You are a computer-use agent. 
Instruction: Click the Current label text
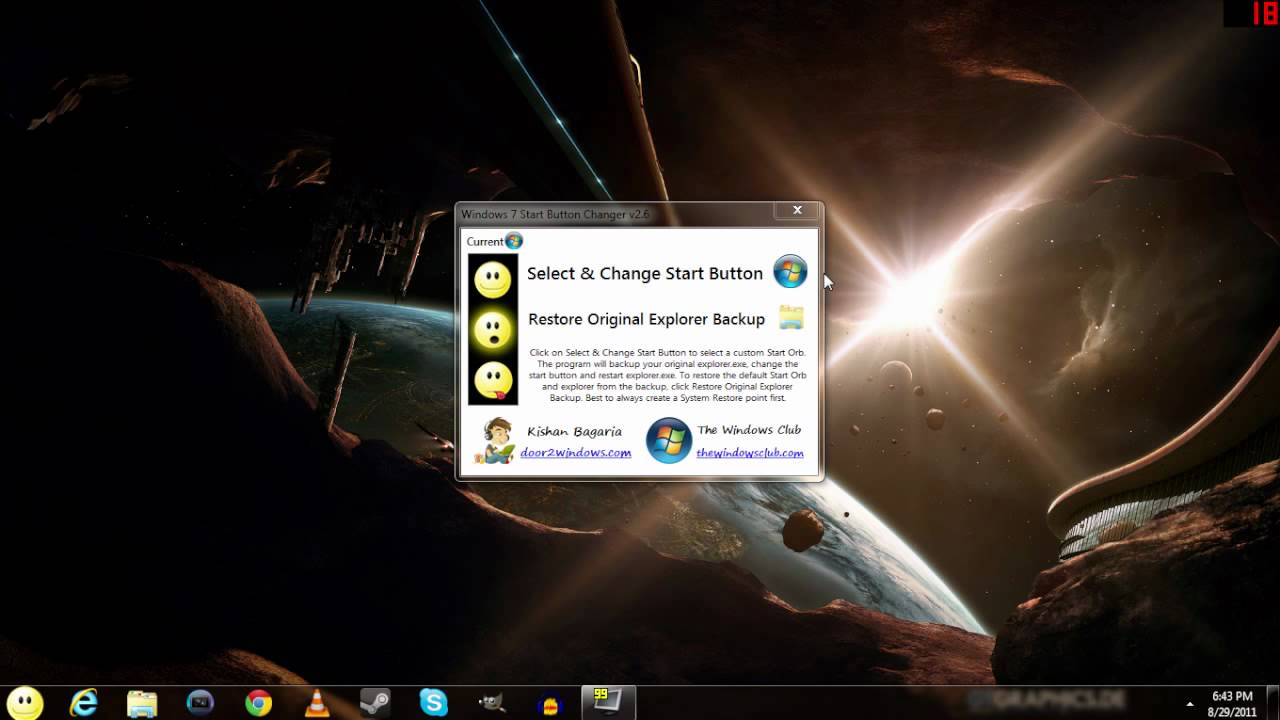click(x=485, y=242)
